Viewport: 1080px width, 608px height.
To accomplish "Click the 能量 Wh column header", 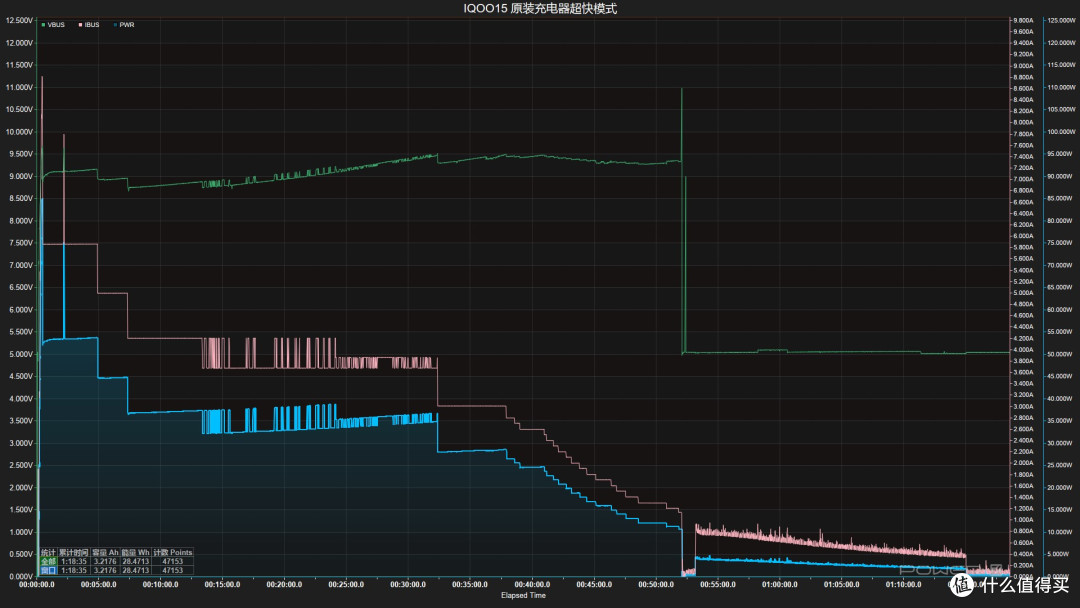I will [135, 552].
